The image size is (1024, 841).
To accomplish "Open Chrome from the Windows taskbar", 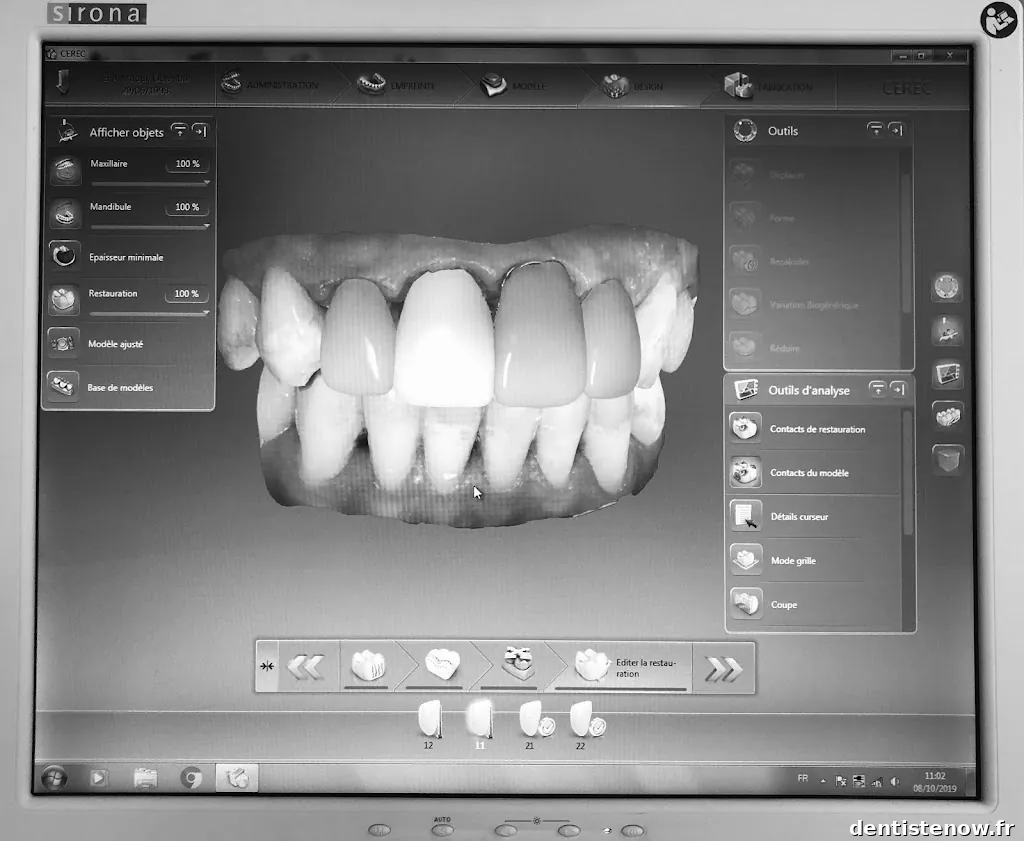I will click(x=191, y=777).
